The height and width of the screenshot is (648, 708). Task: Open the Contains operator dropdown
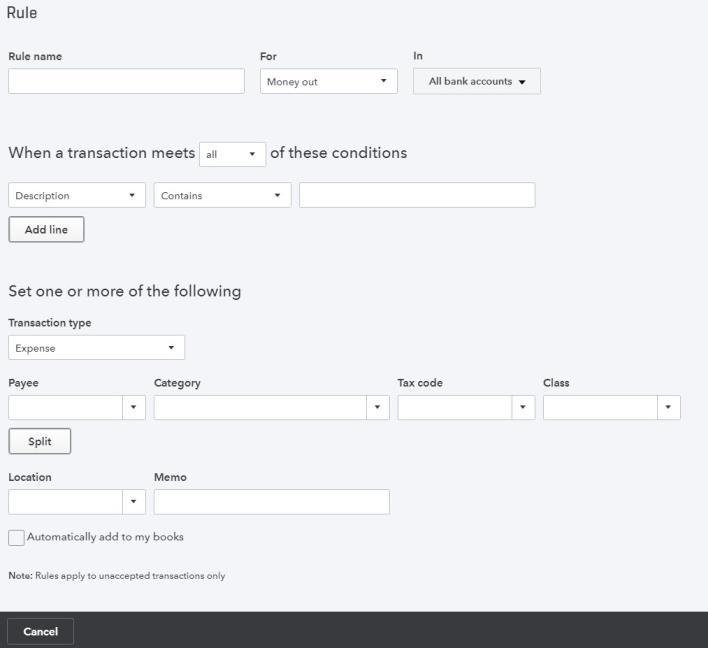tap(223, 195)
